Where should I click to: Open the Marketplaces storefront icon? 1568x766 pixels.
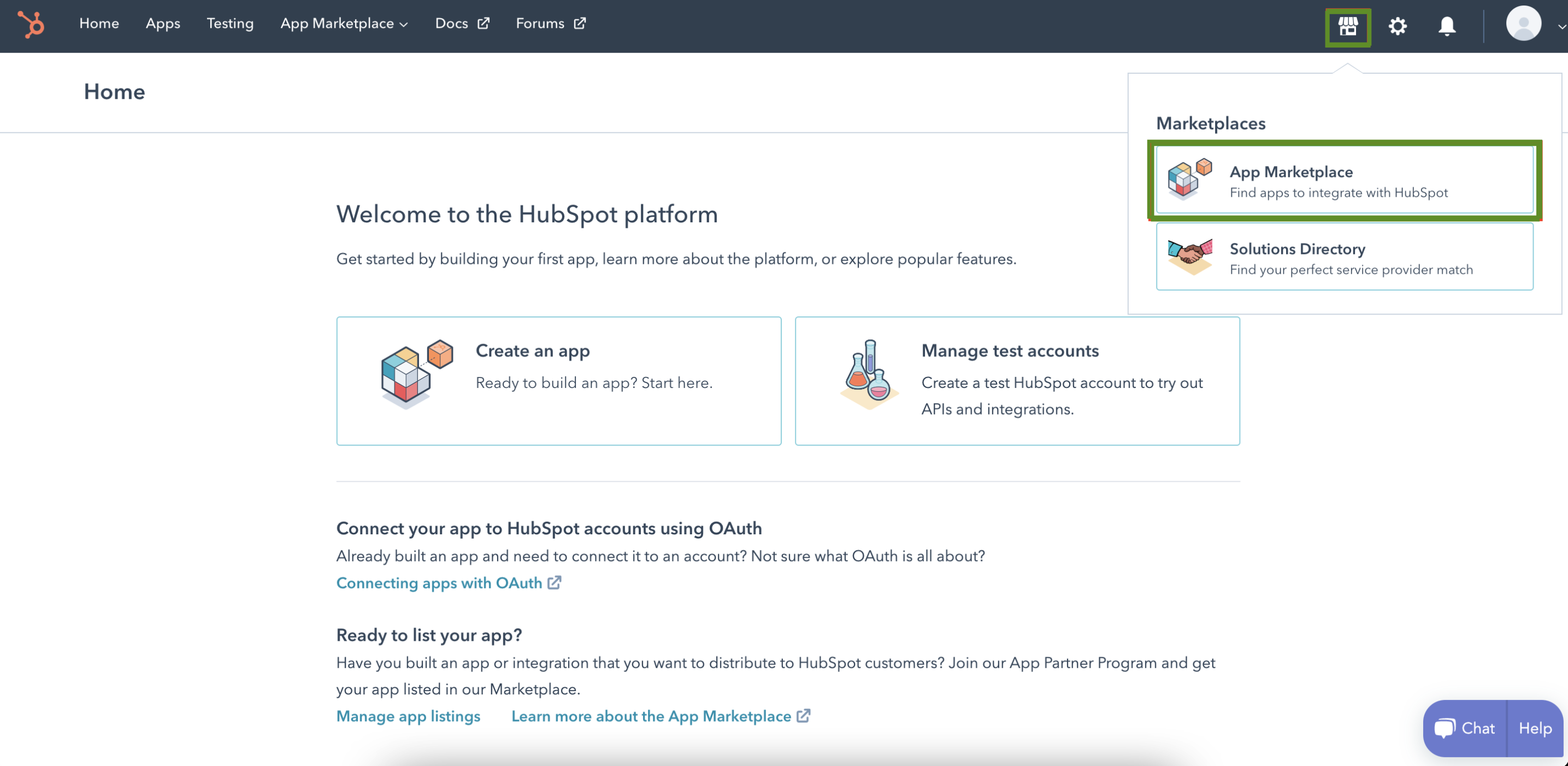(x=1348, y=27)
